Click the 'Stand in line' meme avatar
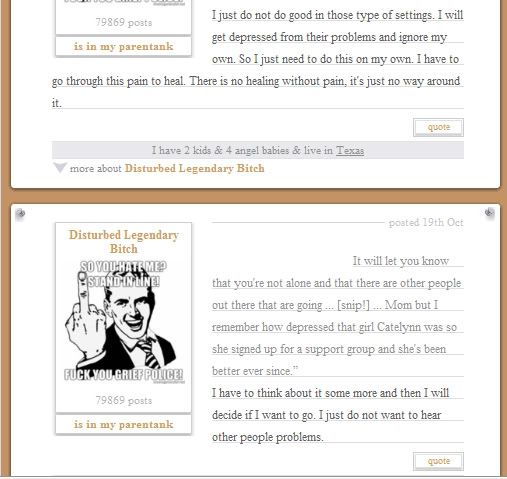This screenshot has height=479, width=507. coord(124,322)
